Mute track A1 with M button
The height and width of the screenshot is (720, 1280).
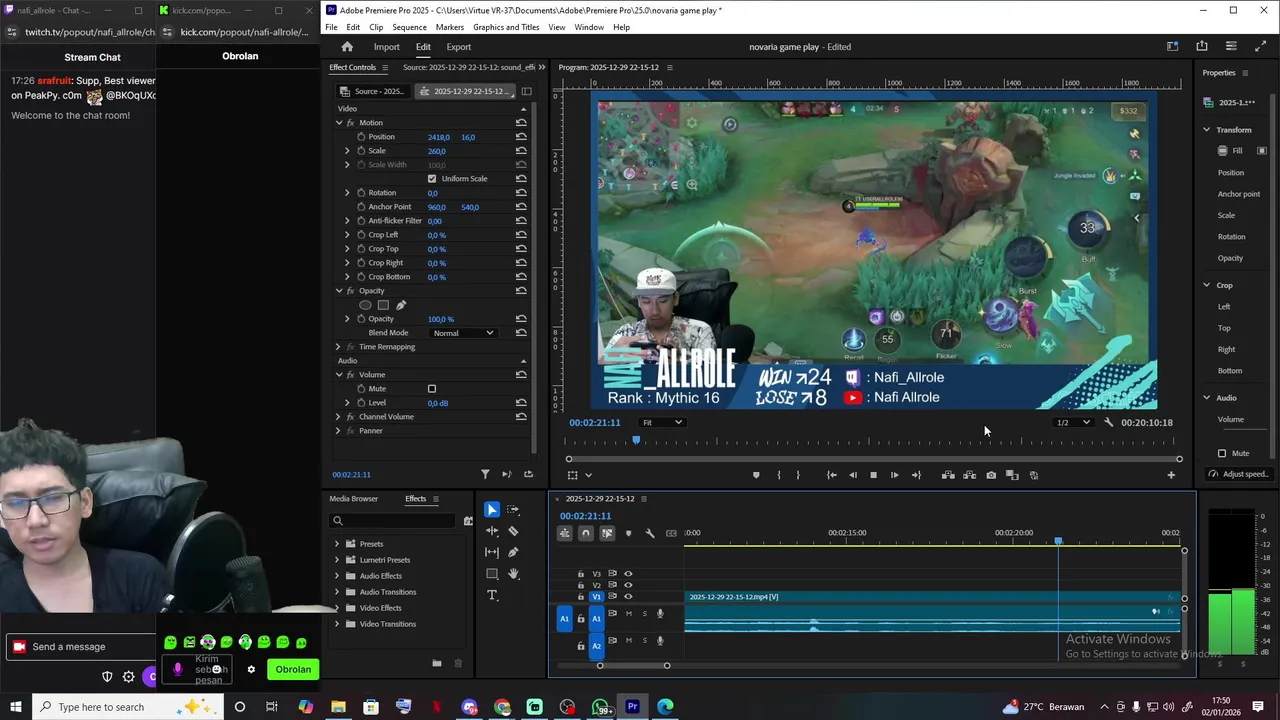point(628,614)
